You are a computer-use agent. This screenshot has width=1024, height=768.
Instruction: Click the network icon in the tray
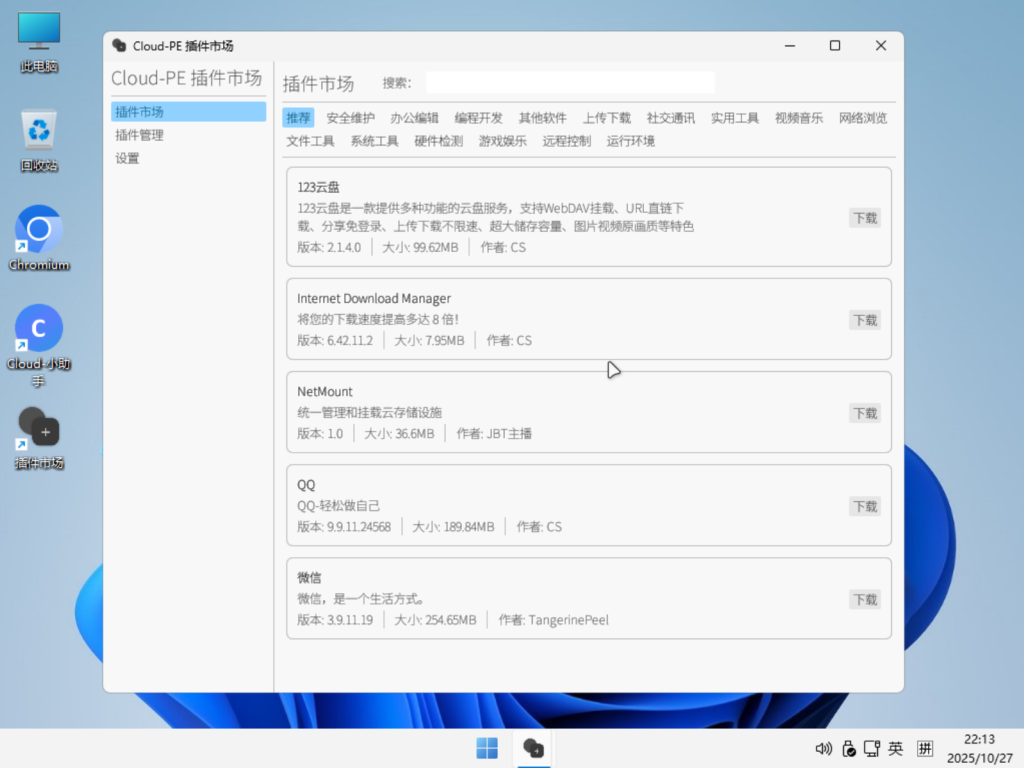871,748
